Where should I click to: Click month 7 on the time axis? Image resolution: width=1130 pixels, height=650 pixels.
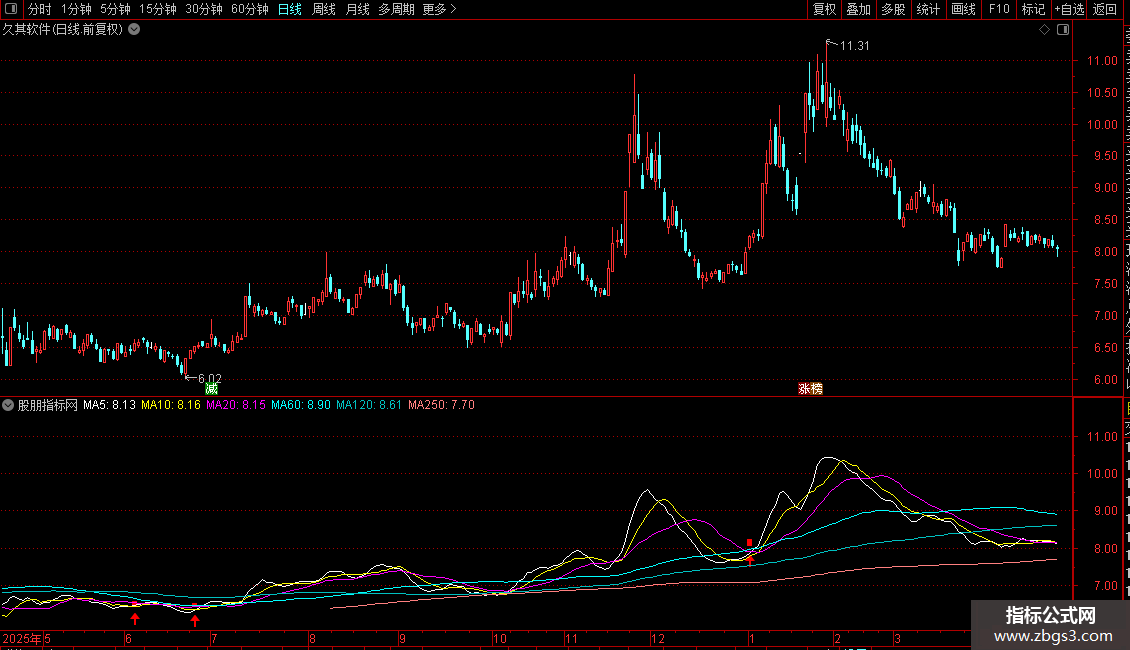[214, 638]
